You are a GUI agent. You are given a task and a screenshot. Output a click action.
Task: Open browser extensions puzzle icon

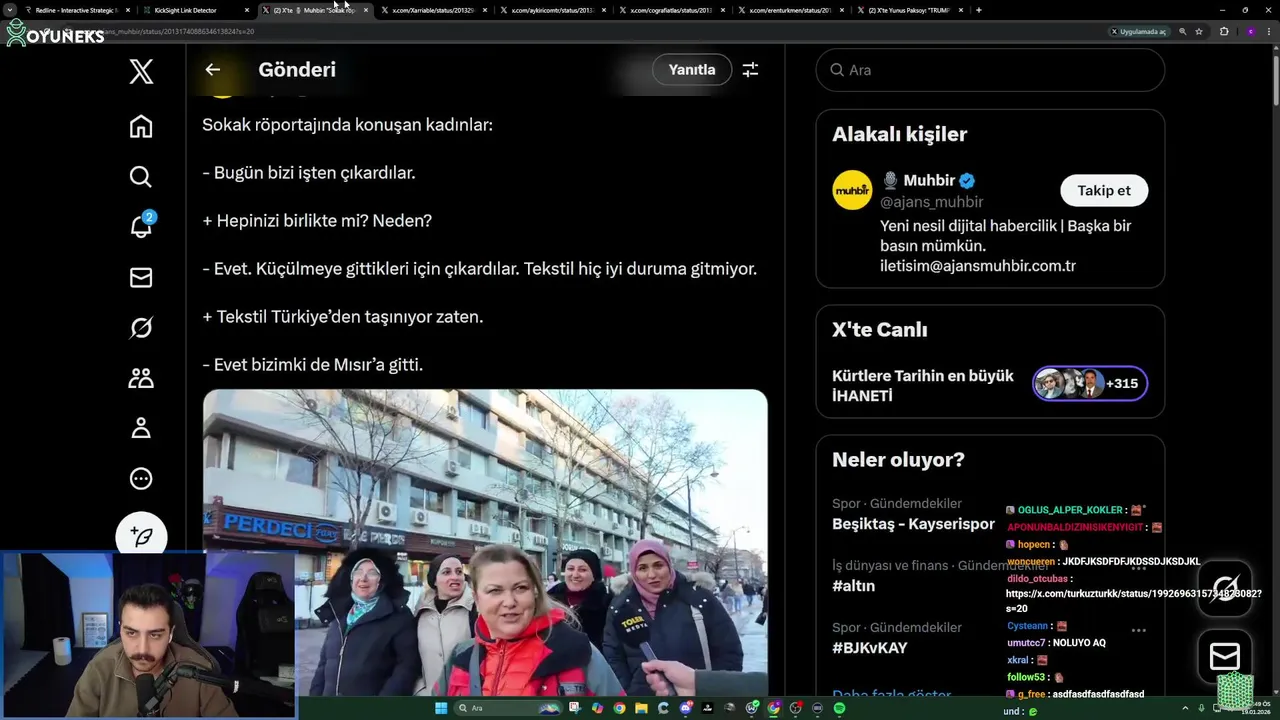tap(1224, 32)
